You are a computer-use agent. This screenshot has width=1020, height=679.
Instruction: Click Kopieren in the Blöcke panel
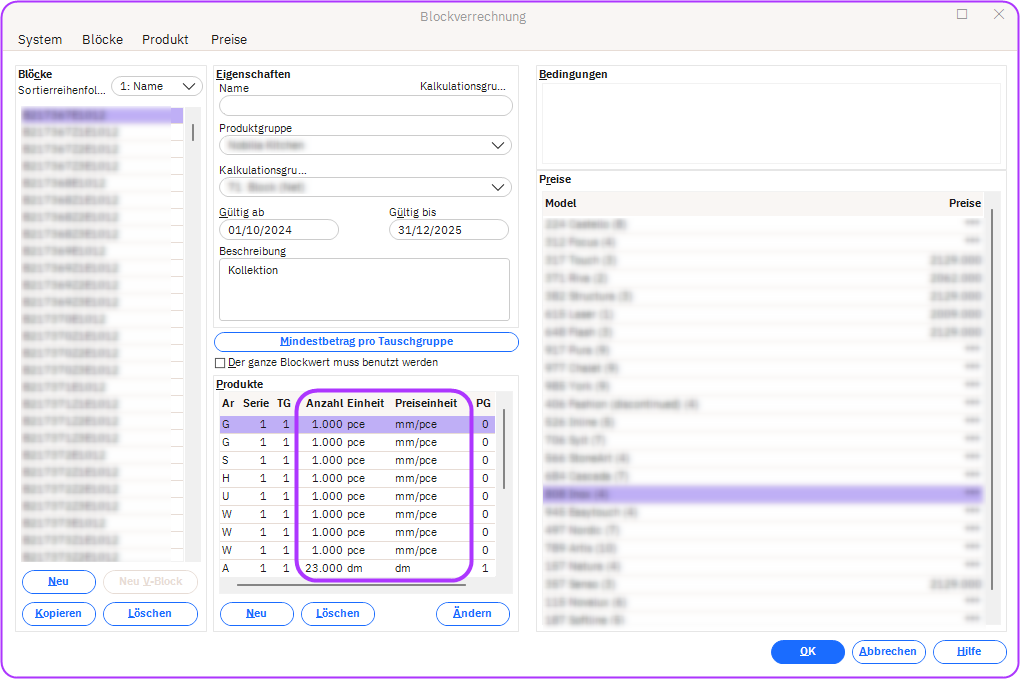[59, 614]
